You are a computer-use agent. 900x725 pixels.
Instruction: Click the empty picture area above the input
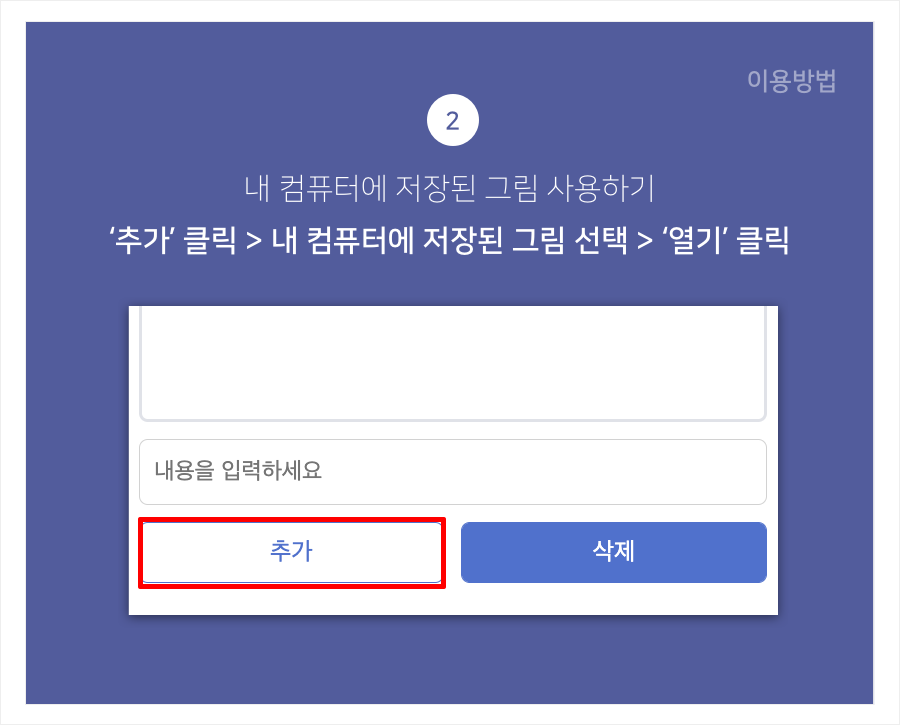pos(452,360)
